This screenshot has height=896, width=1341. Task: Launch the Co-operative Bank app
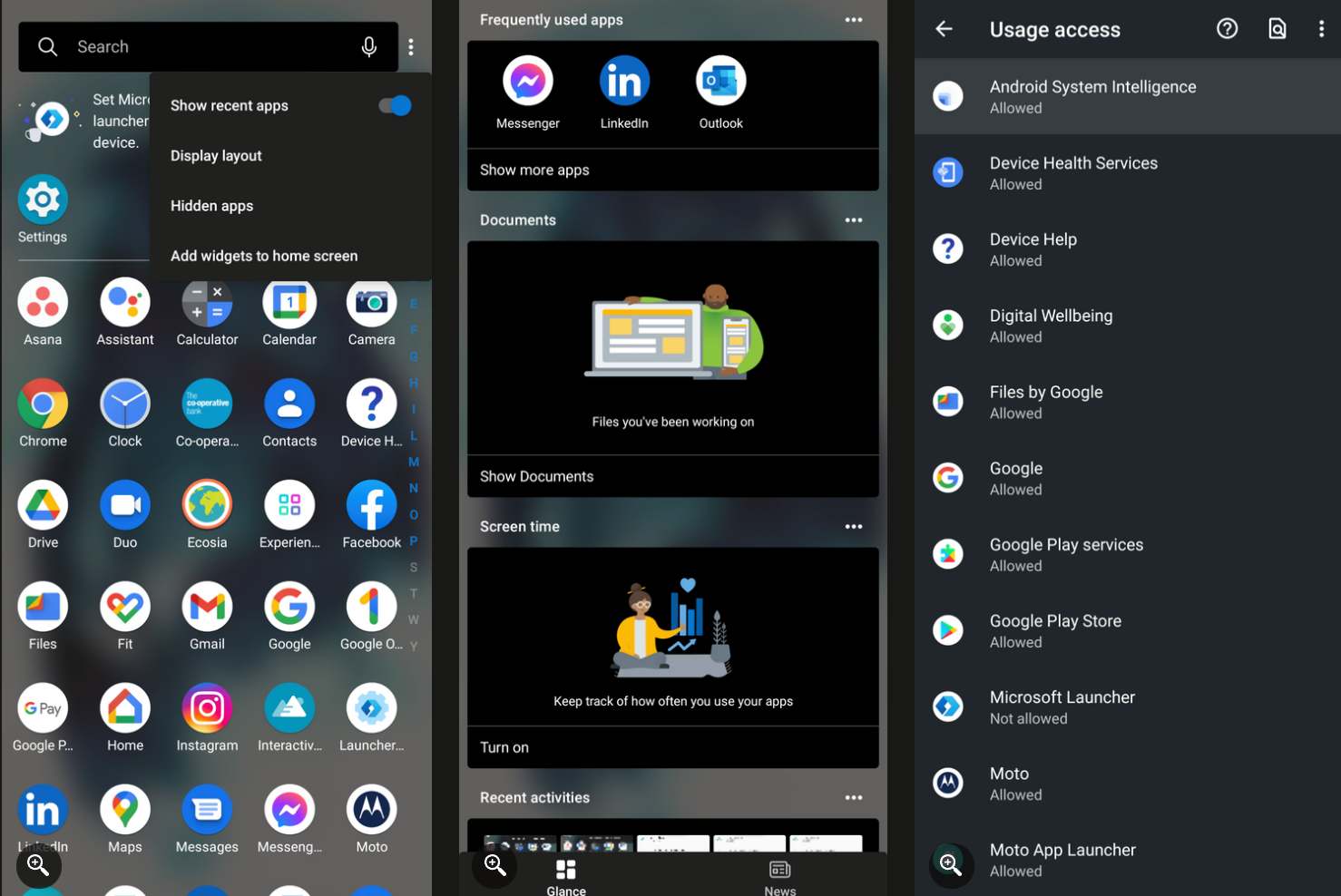(207, 414)
